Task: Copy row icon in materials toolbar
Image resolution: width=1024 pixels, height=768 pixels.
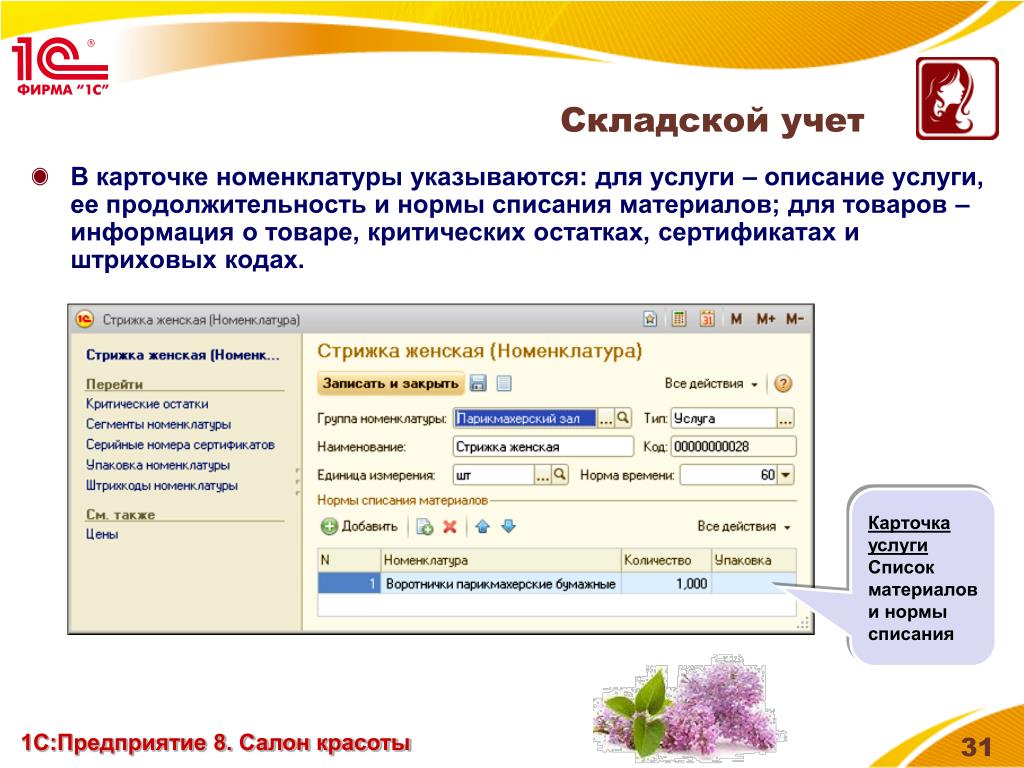Action: [x=425, y=526]
